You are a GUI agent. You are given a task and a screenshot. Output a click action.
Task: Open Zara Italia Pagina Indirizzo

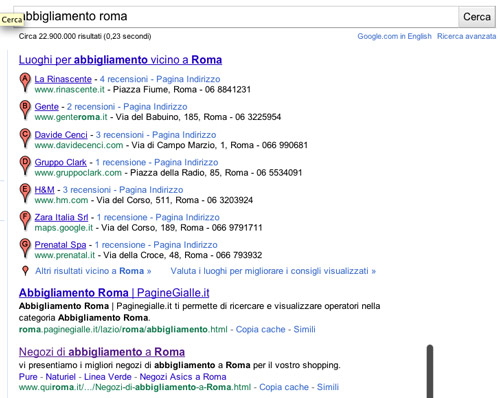pos(187,217)
